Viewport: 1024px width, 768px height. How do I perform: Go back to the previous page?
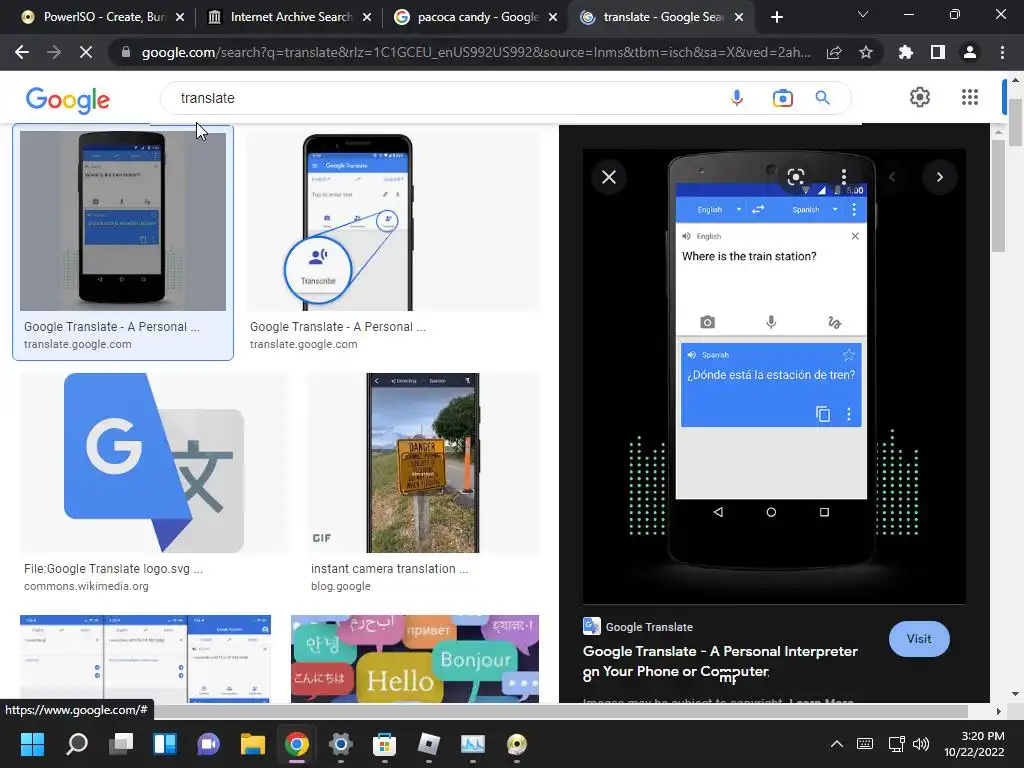coord(22,52)
